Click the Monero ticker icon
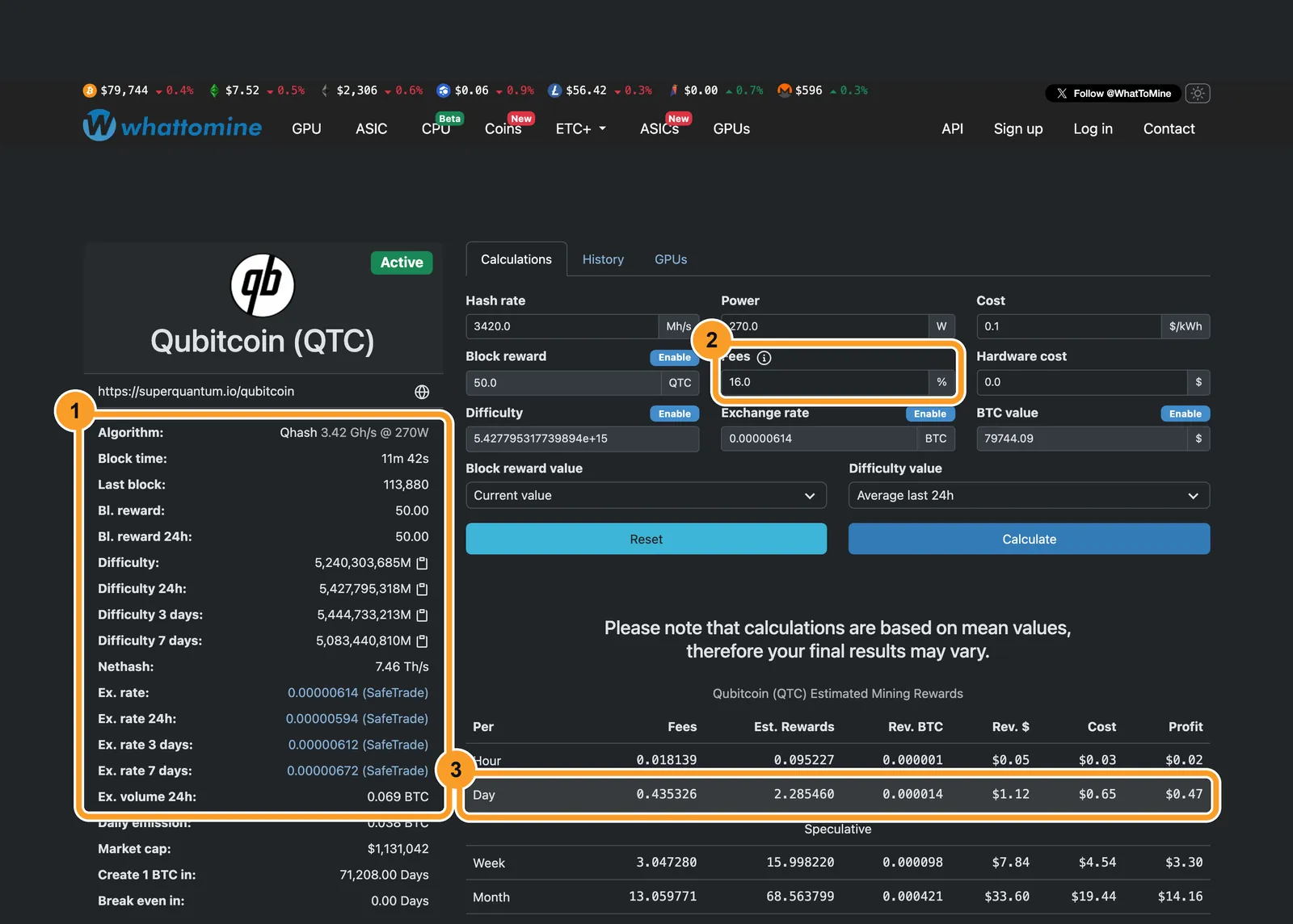The width and height of the screenshot is (1293, 924). [784, 90]
